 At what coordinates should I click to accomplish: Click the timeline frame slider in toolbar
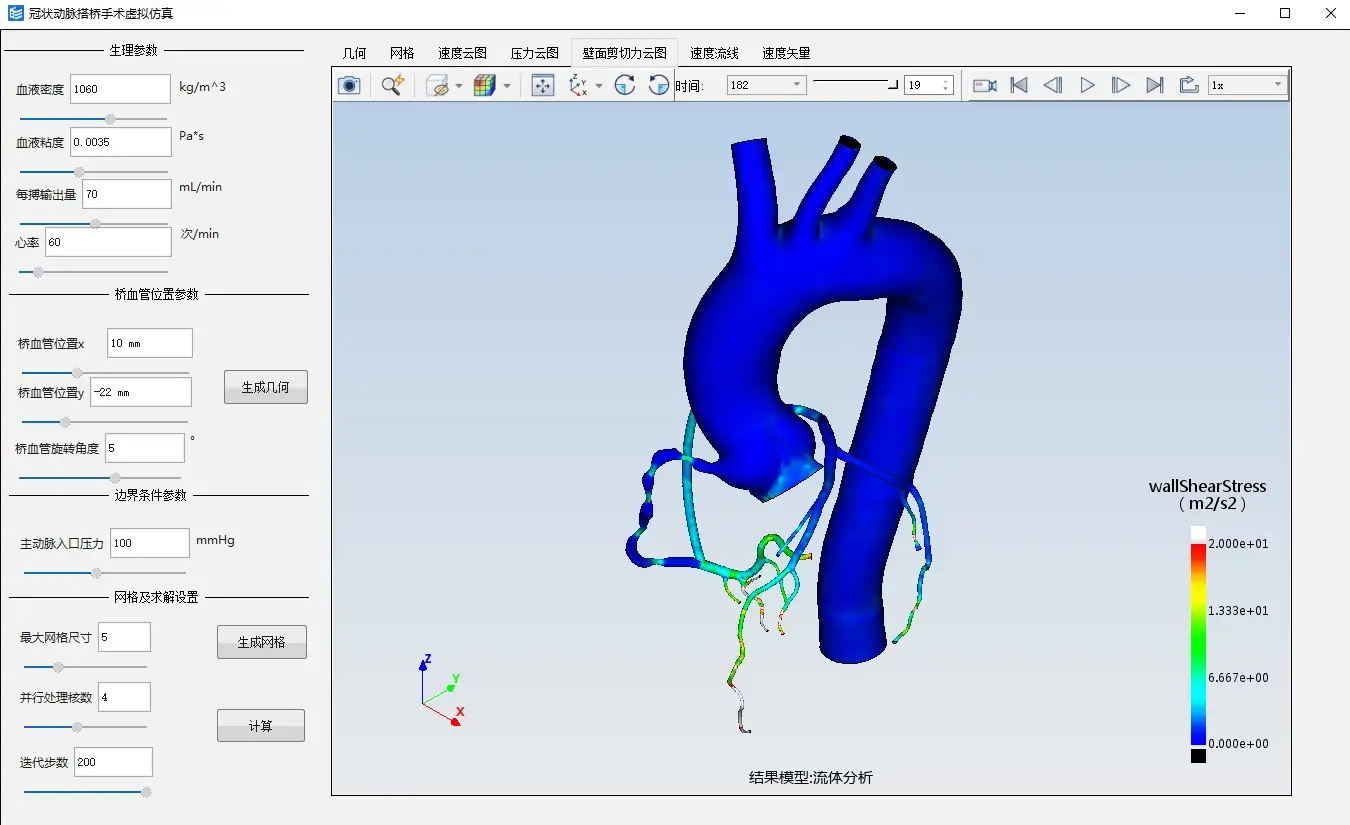pos(855,86)
